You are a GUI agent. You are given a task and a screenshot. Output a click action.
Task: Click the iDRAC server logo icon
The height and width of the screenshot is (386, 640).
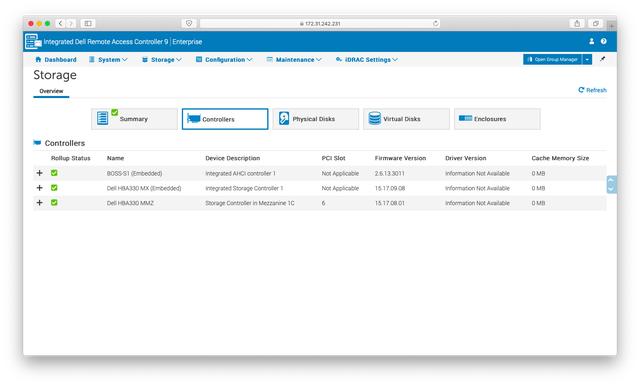pos(33,41)
